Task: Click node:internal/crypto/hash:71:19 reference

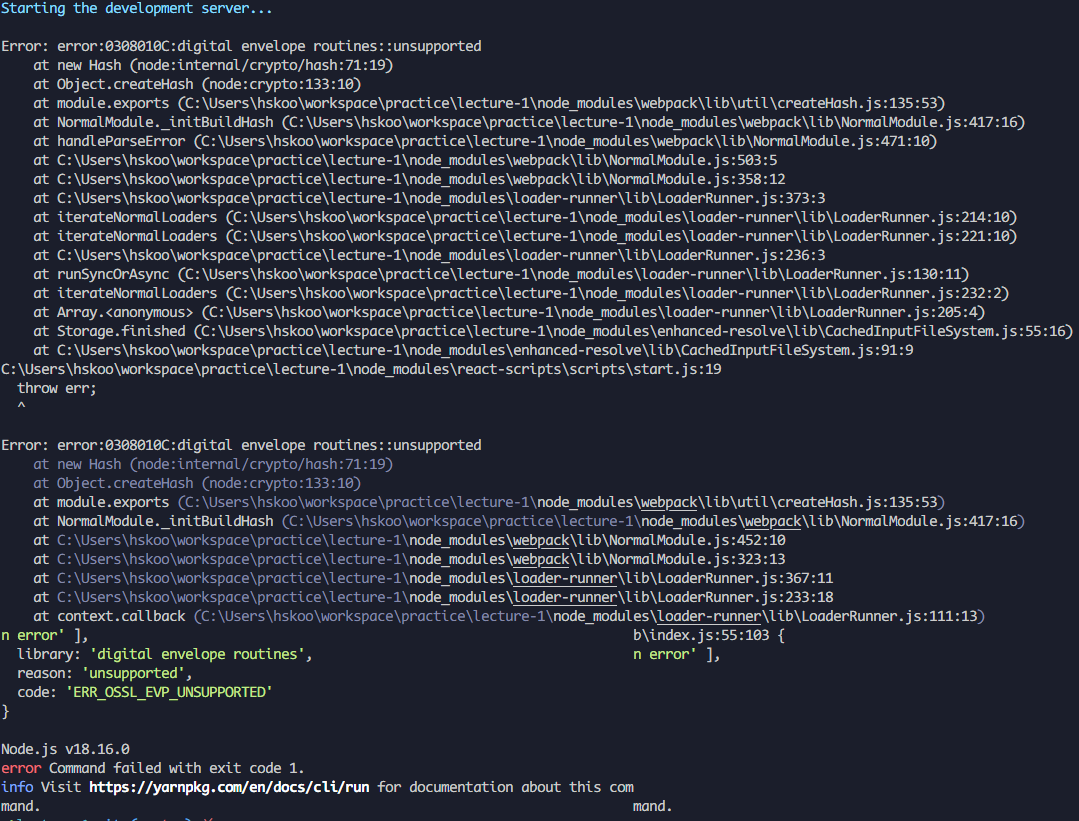Action: tap(240, 64)
